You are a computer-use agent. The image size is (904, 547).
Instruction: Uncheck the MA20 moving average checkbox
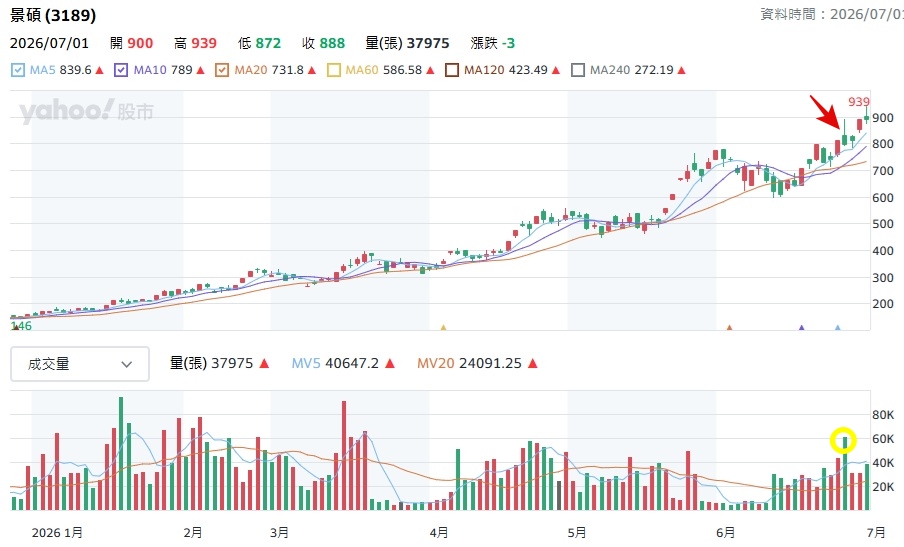(x=222, y=70)
